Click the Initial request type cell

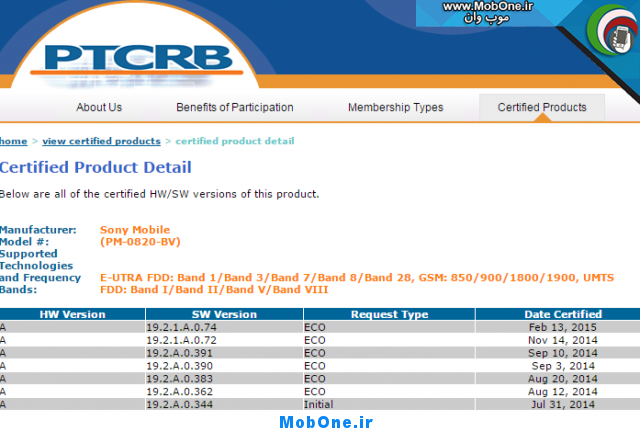[x=318, y=404]
